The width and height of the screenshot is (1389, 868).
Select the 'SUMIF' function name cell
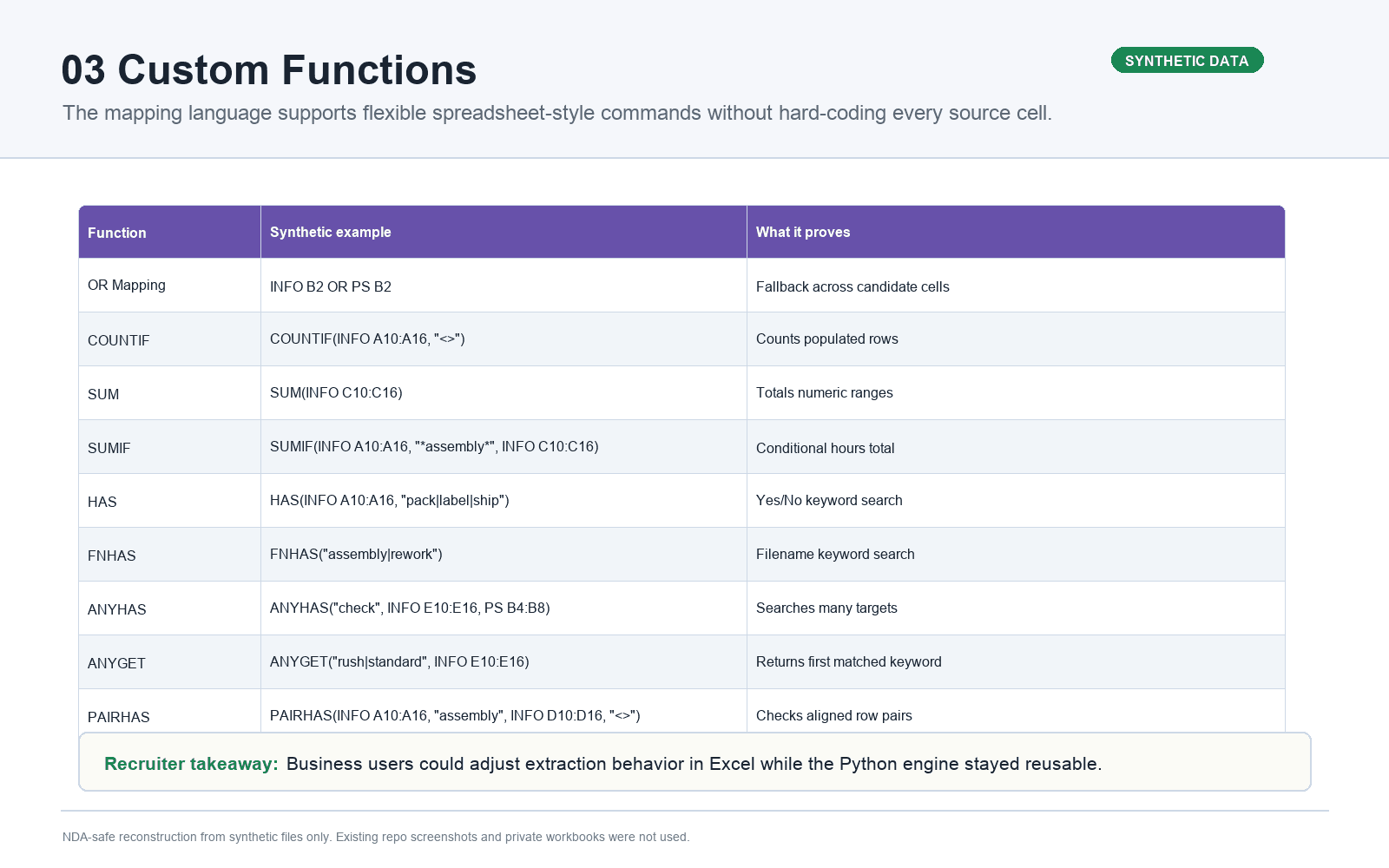coord(169,447)
